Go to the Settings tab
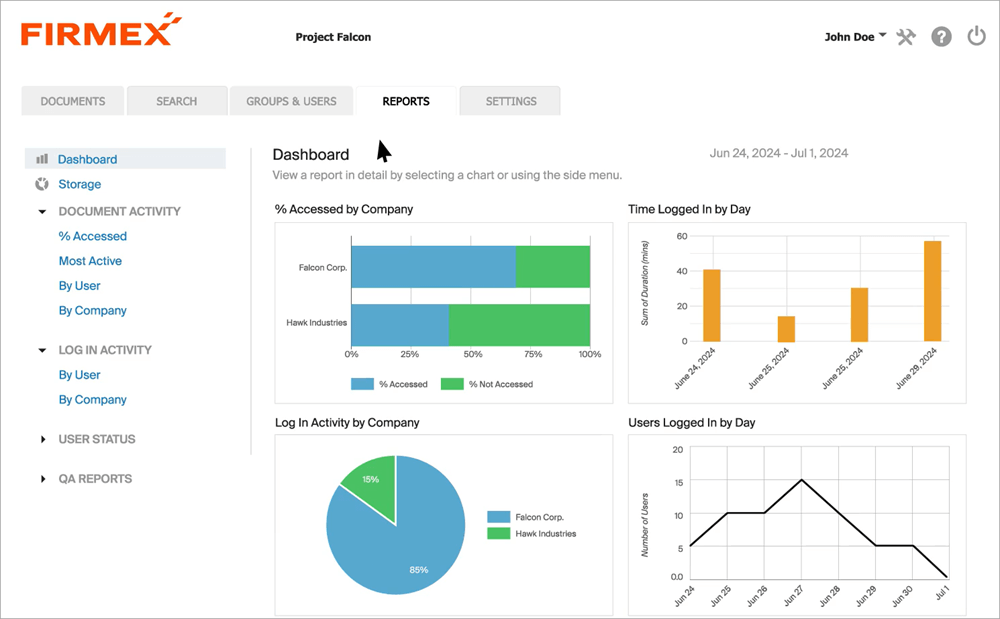Screen dimensions: 1000x619 511,101
